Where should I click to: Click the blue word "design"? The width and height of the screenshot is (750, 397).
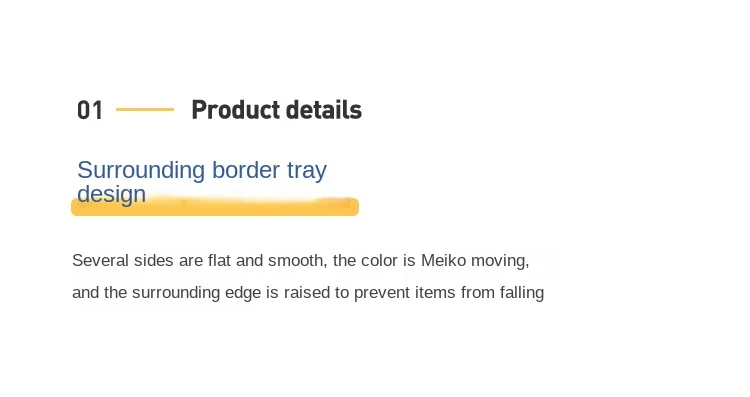click(111, 194)
